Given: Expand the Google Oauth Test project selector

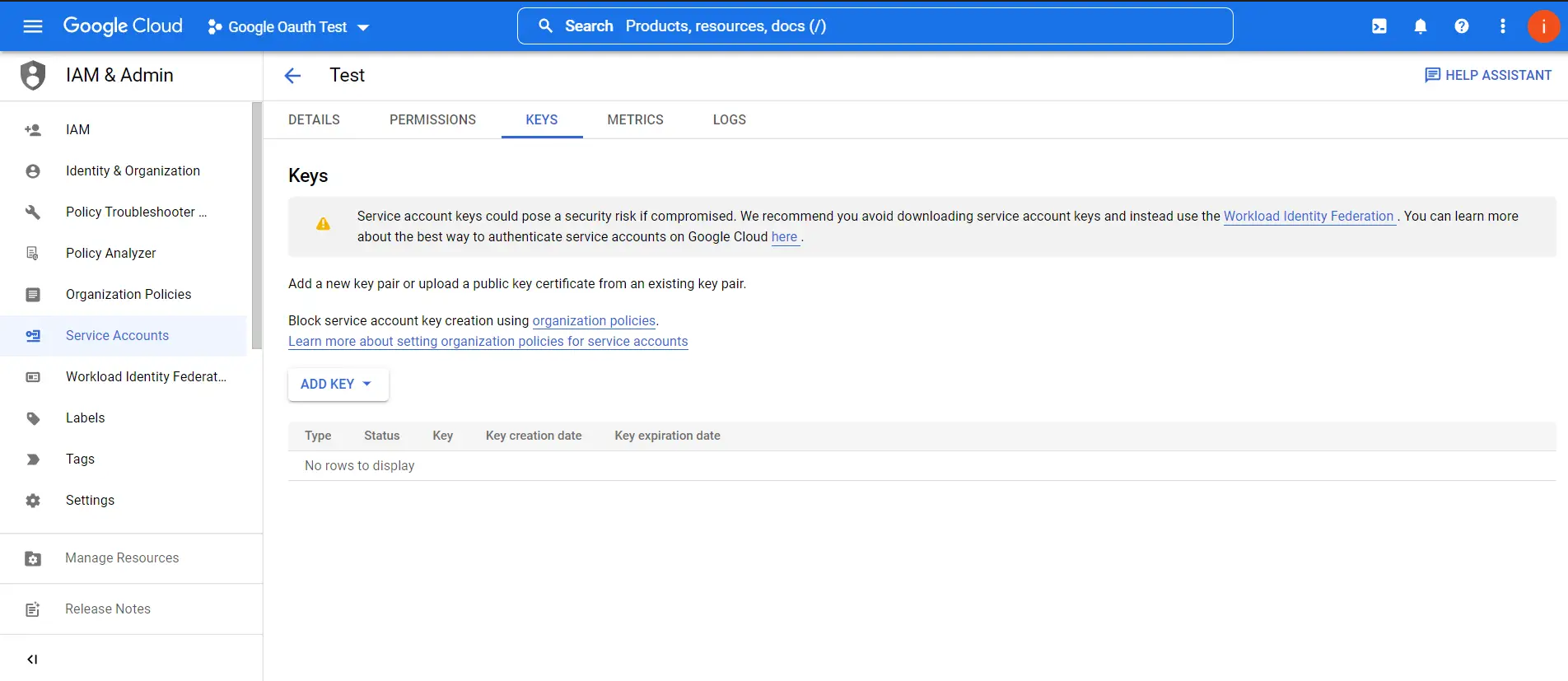Looking at the screenshot, I should point(288,27).
